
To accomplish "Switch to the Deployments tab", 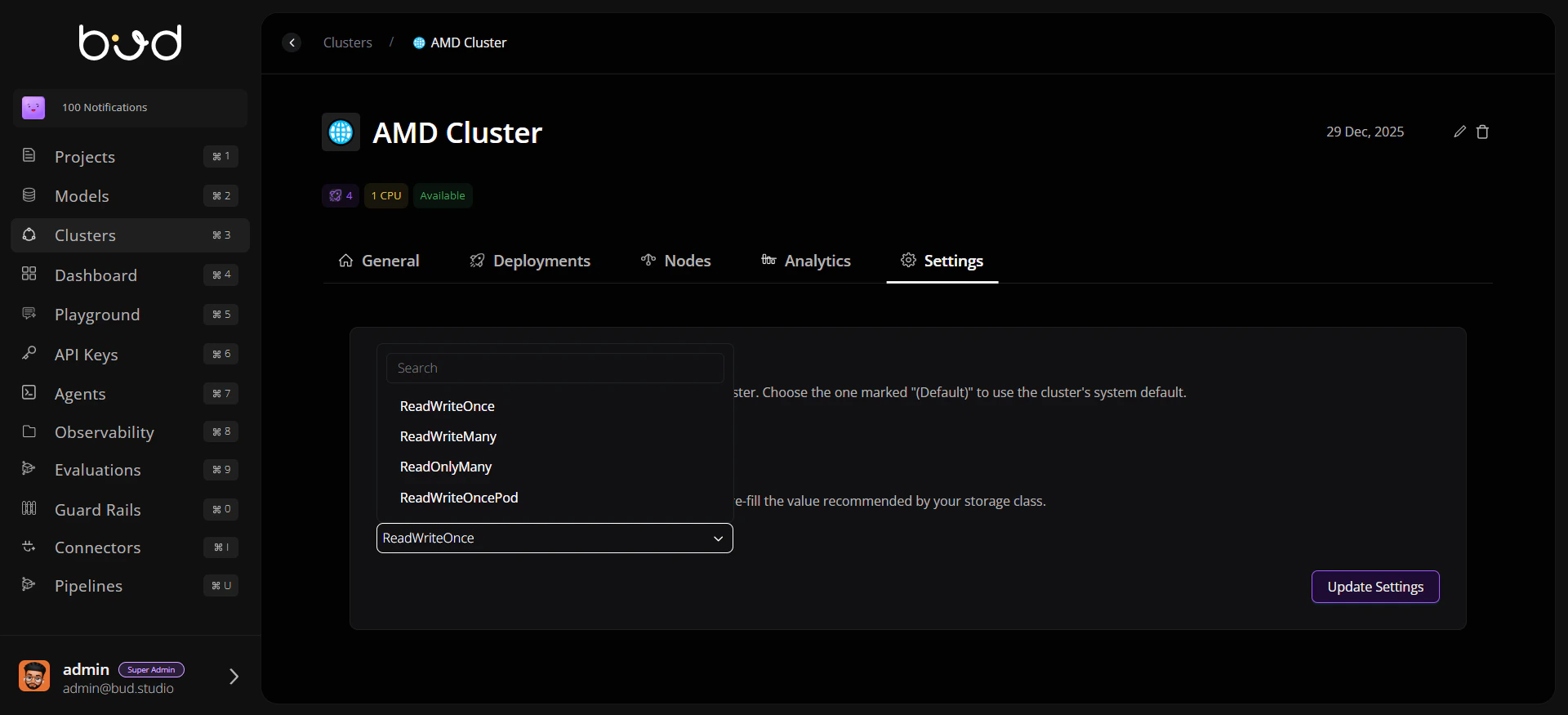I will [x=530, y=261].
